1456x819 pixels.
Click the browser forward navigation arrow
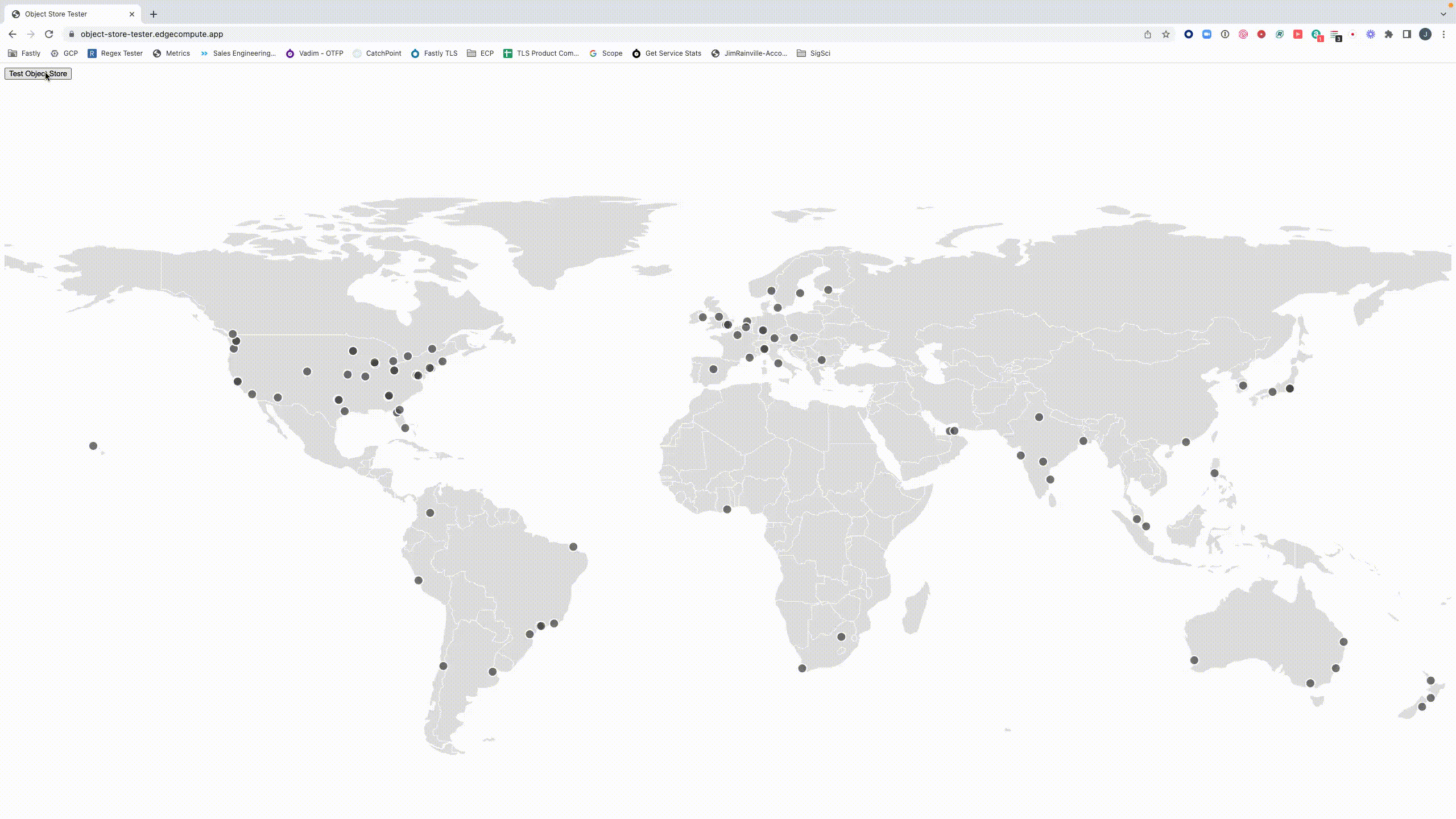coord(30,34)
